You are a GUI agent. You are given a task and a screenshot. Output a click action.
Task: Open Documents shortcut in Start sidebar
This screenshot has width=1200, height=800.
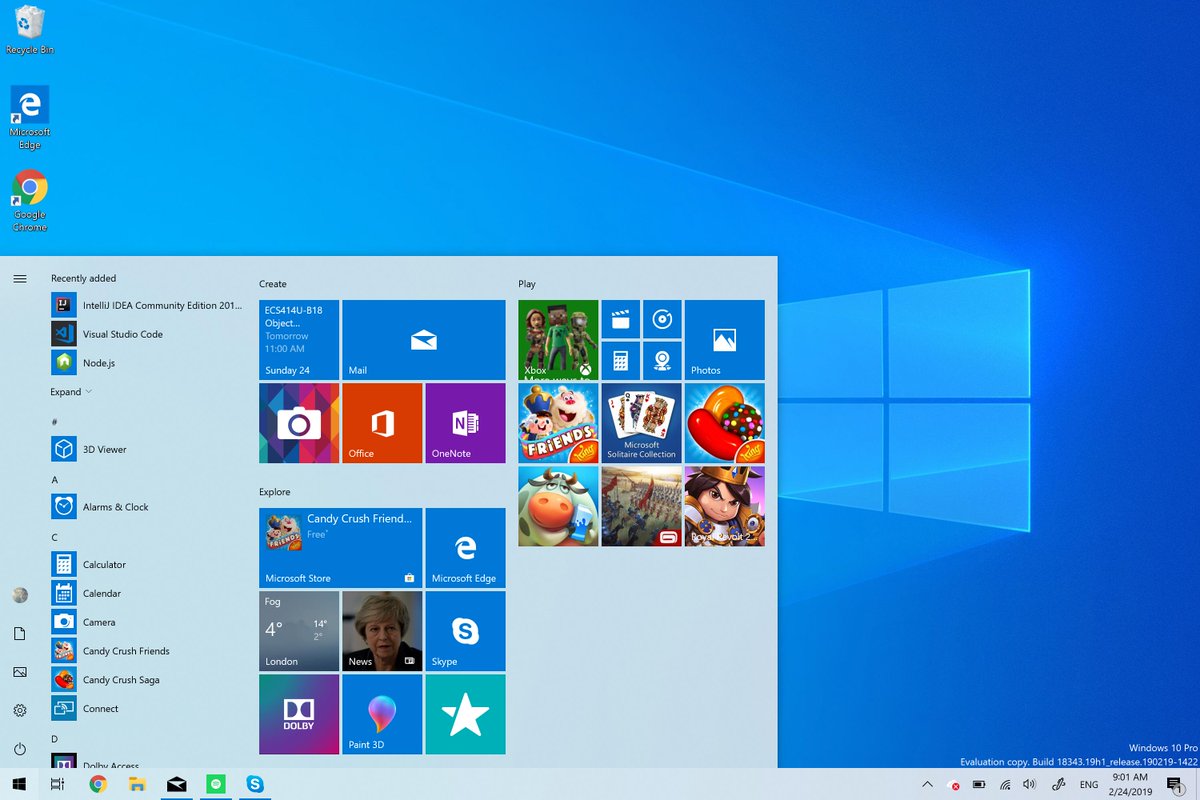(20, 634)
